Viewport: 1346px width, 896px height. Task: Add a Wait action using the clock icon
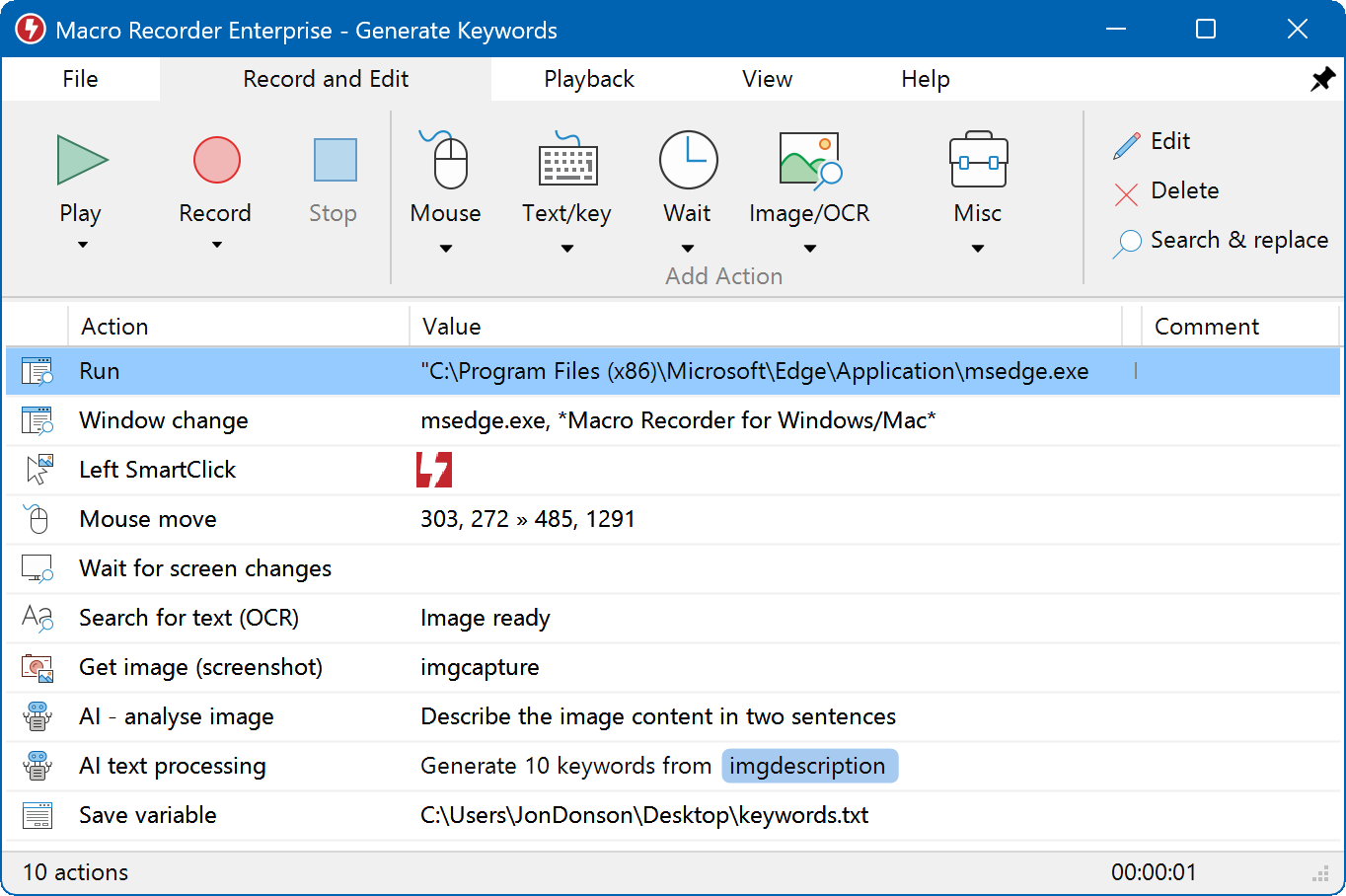pyautogui.click(x=687, y=159)
